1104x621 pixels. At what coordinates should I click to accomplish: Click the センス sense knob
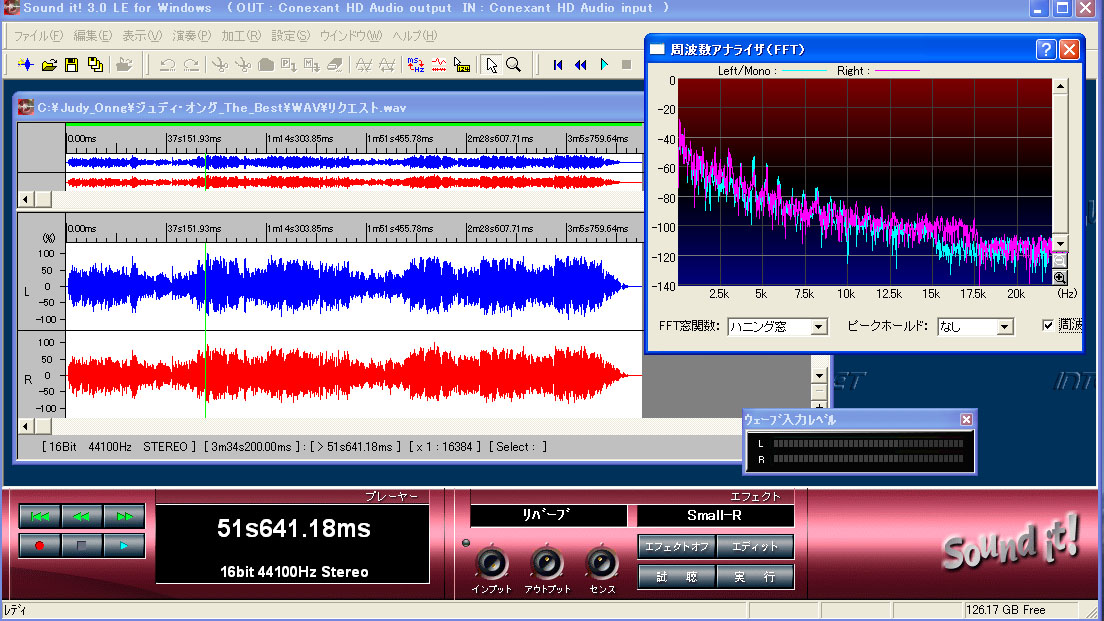[x=601, y=563]
